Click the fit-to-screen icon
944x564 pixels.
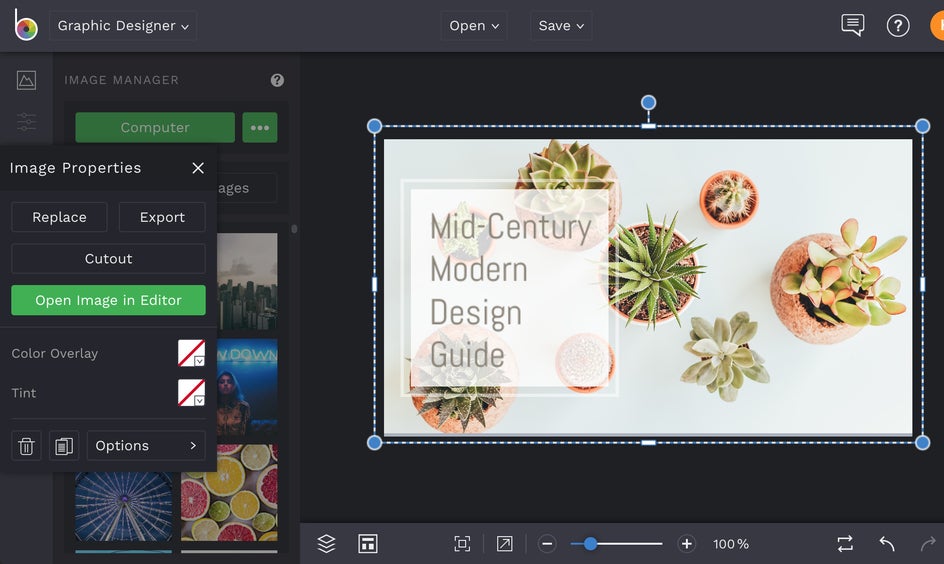[462, 543]
